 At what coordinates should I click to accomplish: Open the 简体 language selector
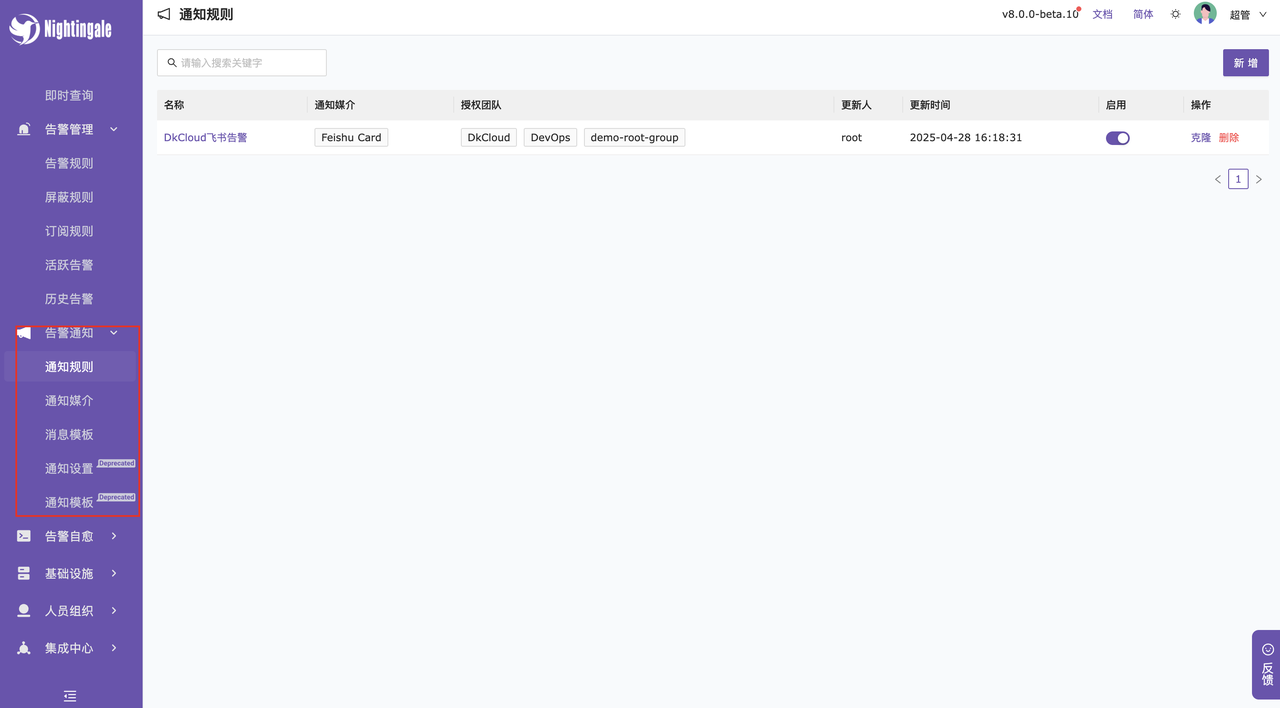1143,15
